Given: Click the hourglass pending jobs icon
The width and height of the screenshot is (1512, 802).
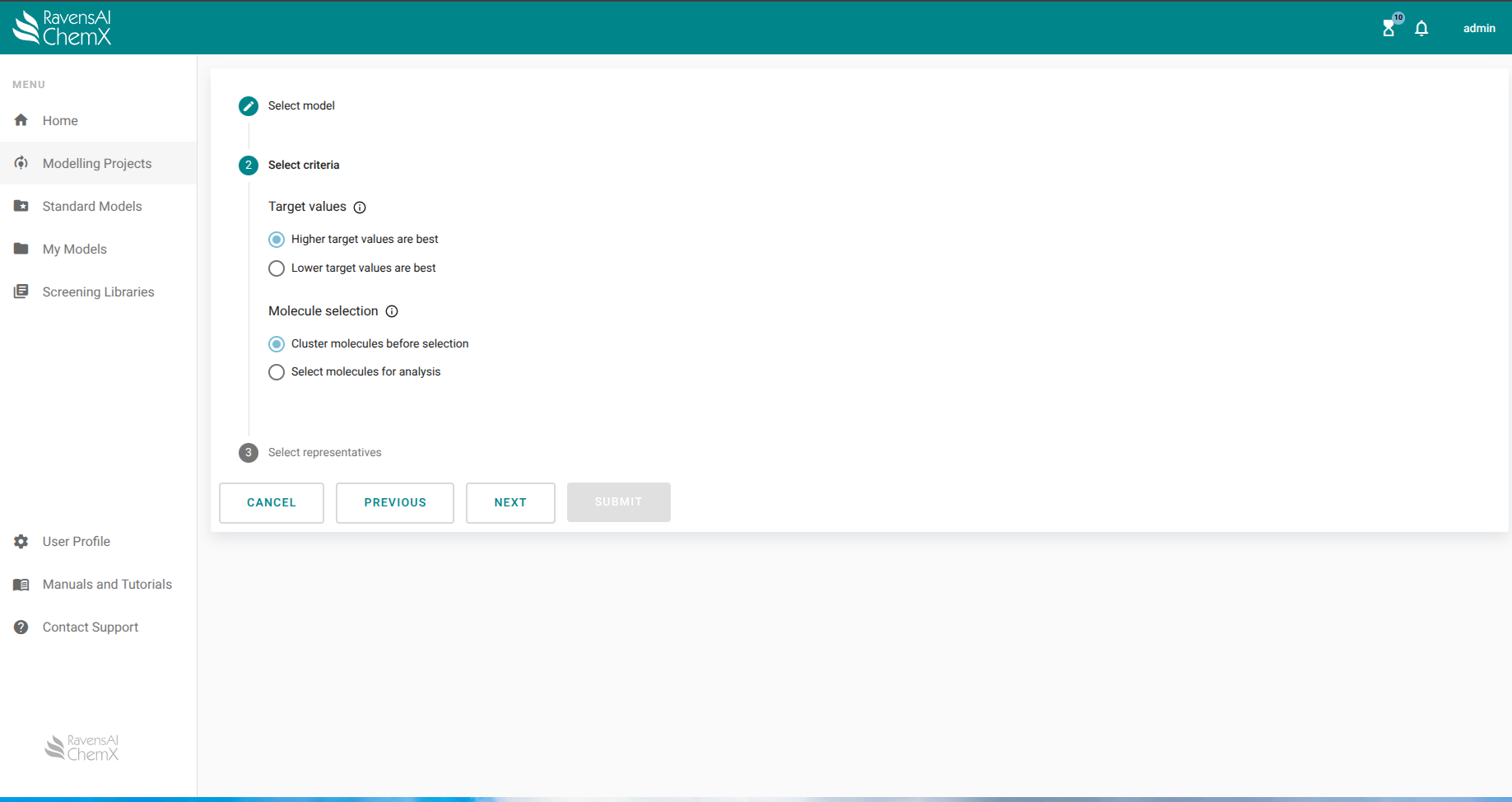Looking at the screenshot, I should pyautogui.click(x=1389, y=29).
